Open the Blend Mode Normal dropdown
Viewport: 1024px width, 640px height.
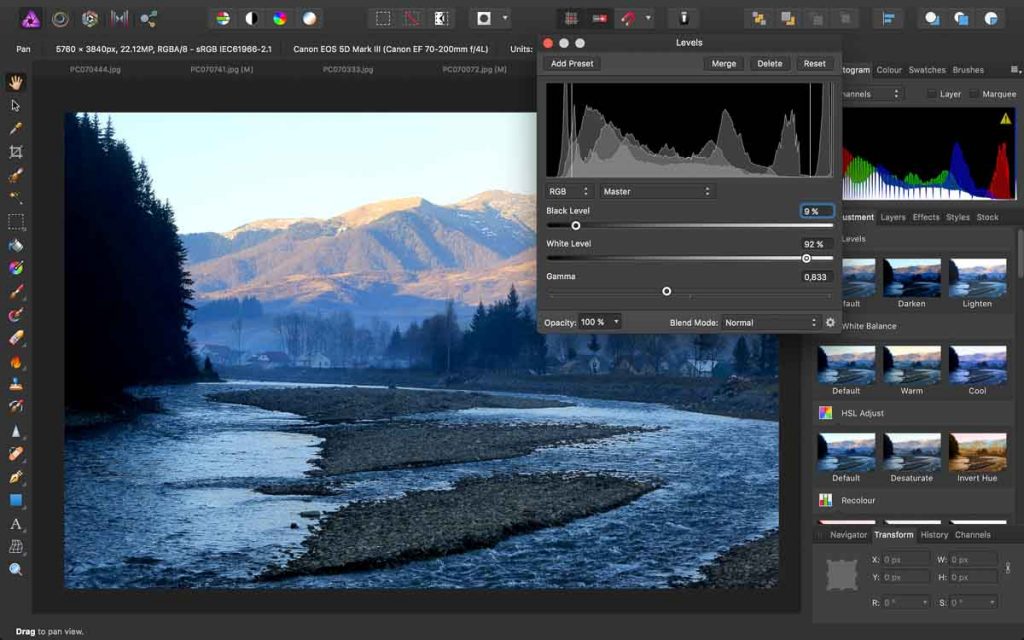[x=769, y=322]
